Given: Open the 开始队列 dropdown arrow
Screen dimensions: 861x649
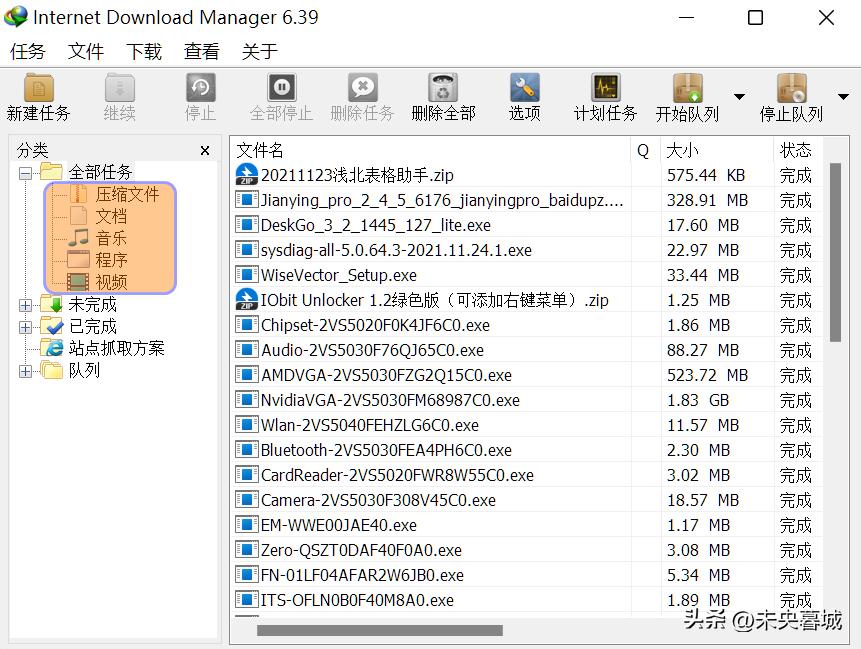Looking at the screenshot, I should 739,97.
